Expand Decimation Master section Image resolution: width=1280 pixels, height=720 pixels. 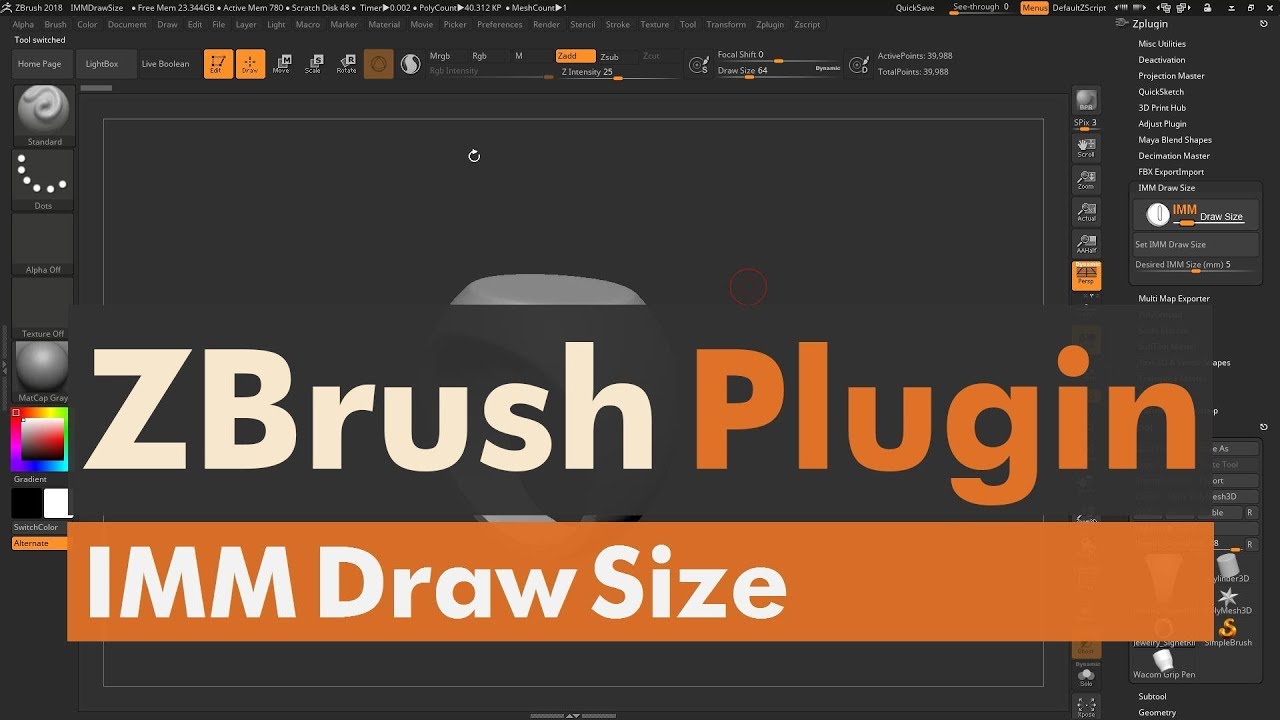tap(1174, 156)
